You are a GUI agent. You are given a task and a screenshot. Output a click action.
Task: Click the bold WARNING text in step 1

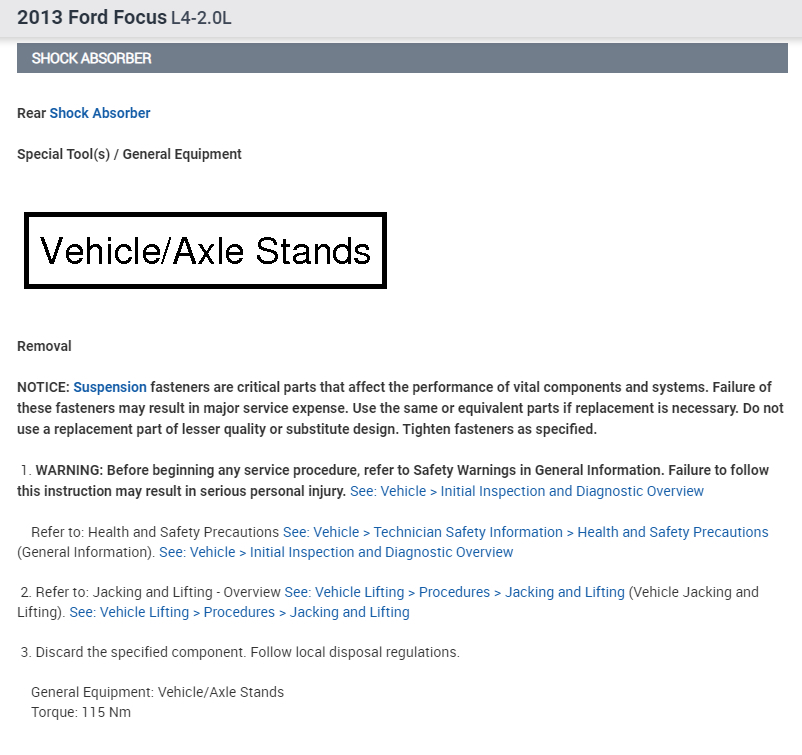tap(69, 471)
